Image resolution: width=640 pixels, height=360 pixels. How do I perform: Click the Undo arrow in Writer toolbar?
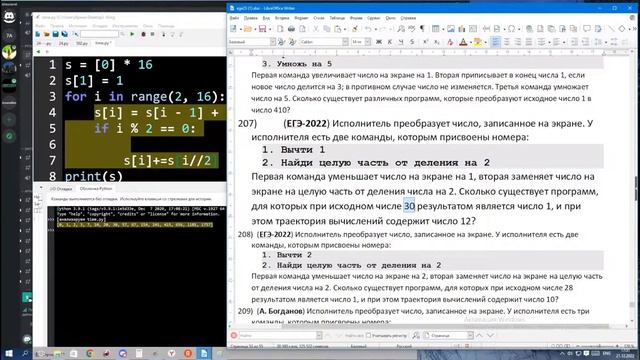pyautogui.click(x=368, y=29)
